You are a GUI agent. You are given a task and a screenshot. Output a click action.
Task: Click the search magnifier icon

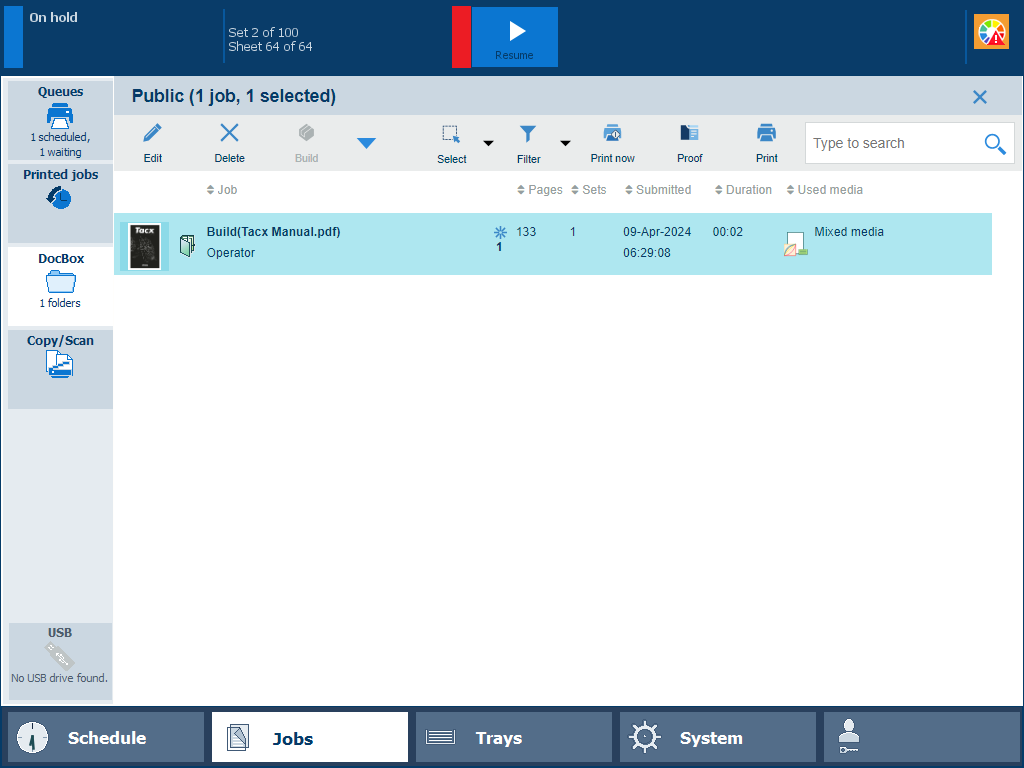coord(994,144)
